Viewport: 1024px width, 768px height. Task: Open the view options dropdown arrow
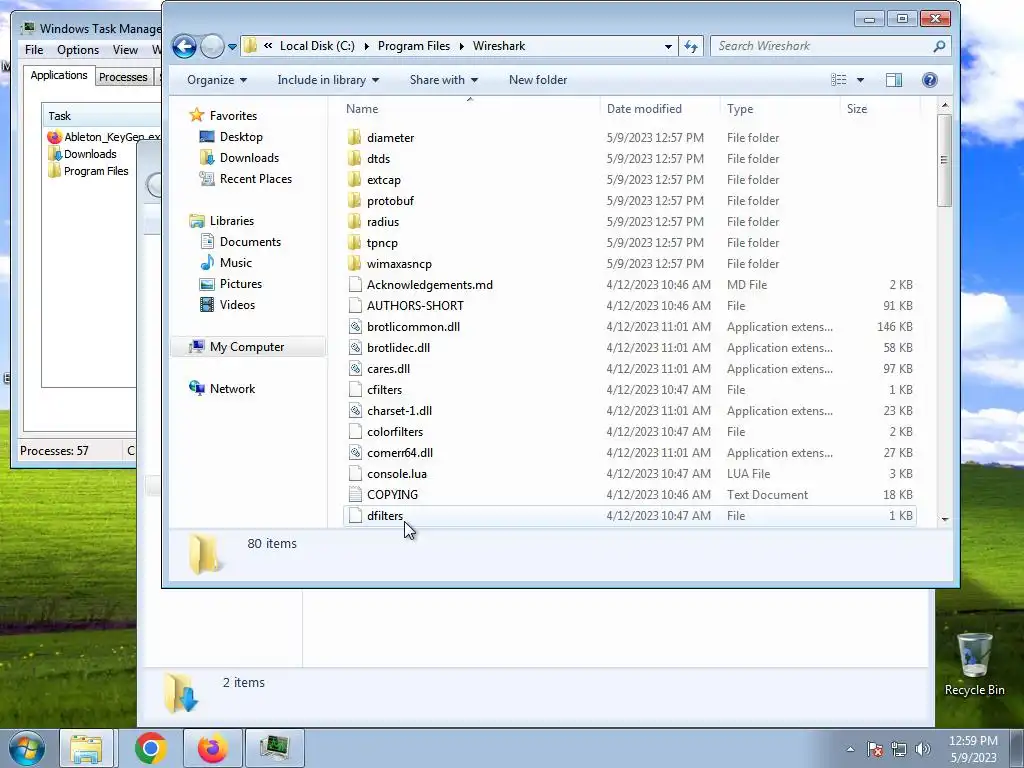(860, 80)
